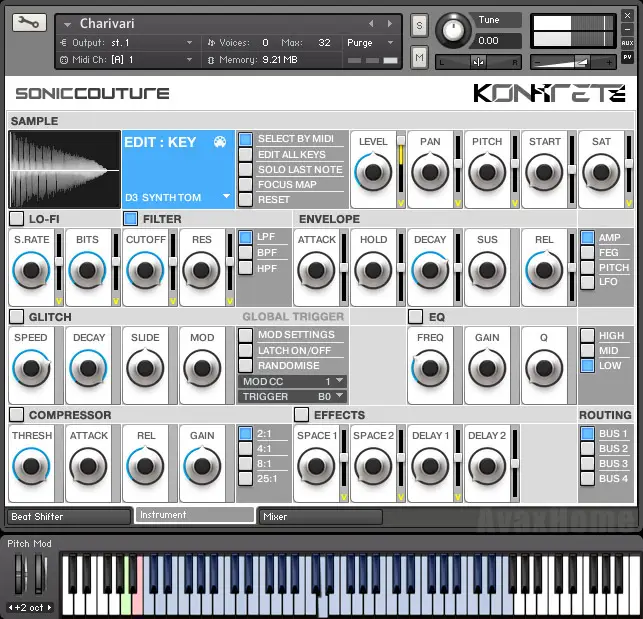Enable the COMPRESSOR checkbox
The width and height of the screenshot is (643, 619).
16,414
